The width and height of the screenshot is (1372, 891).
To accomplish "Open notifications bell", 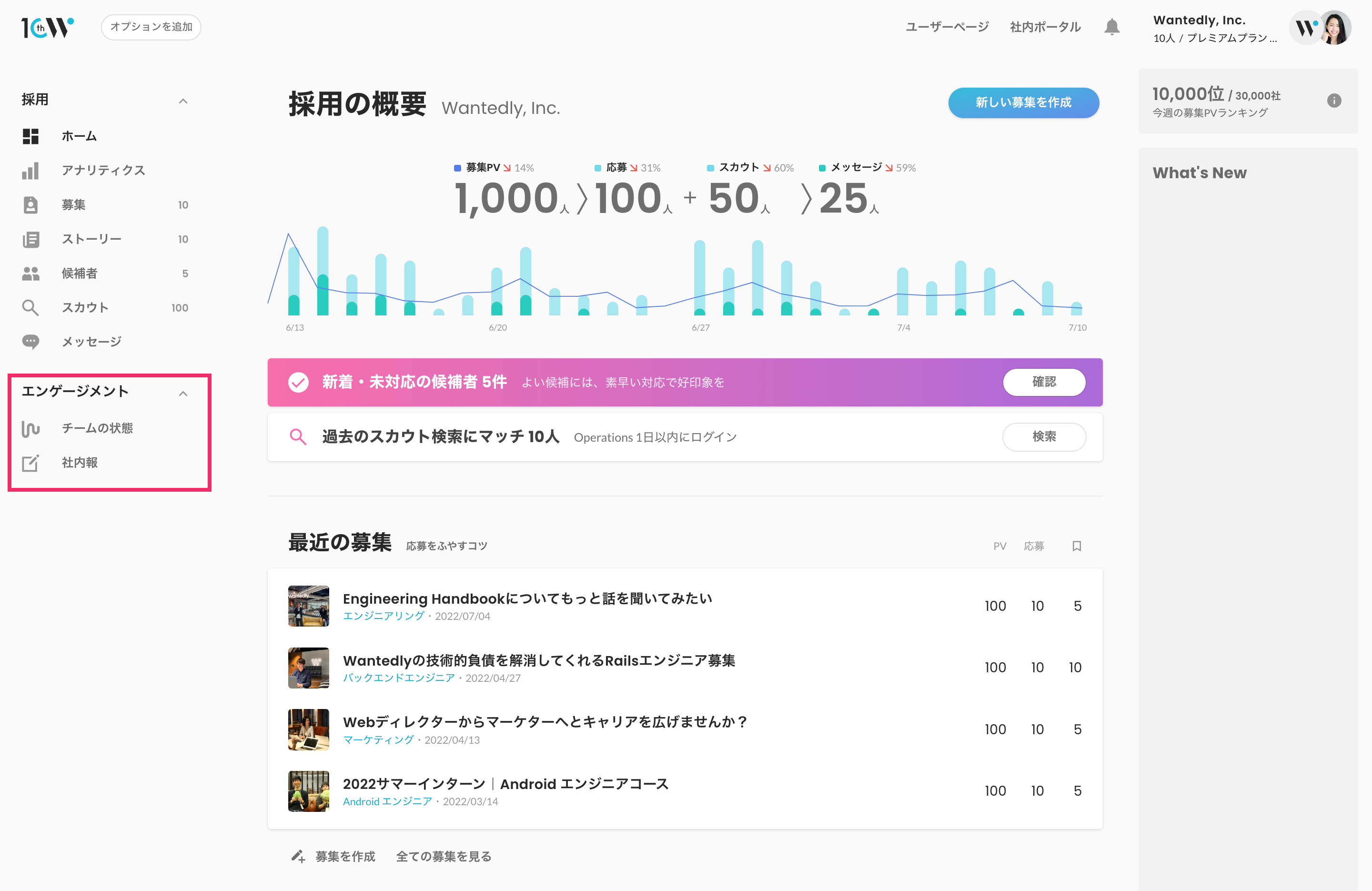I will pyautogui.click(x=1112, y=27).
